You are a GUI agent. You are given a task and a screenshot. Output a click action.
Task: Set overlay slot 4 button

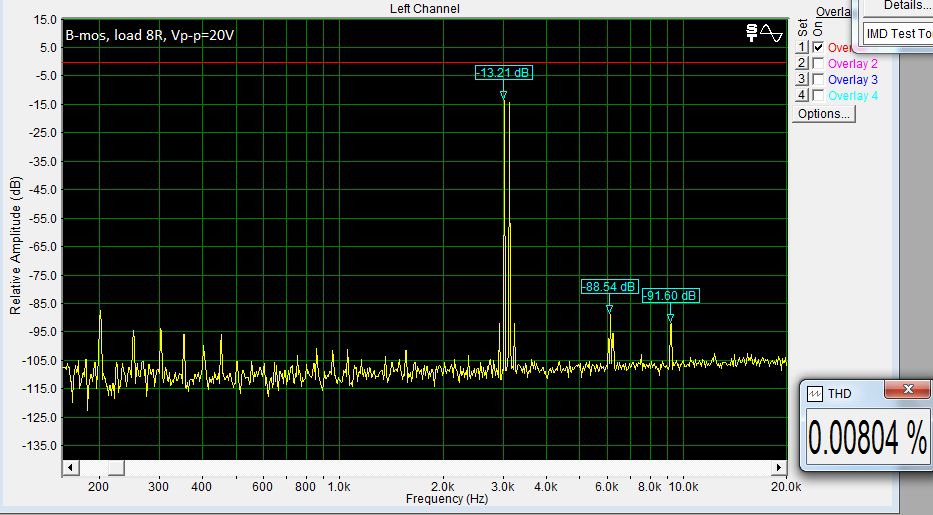pyautogui.click(x=802, y=95)
